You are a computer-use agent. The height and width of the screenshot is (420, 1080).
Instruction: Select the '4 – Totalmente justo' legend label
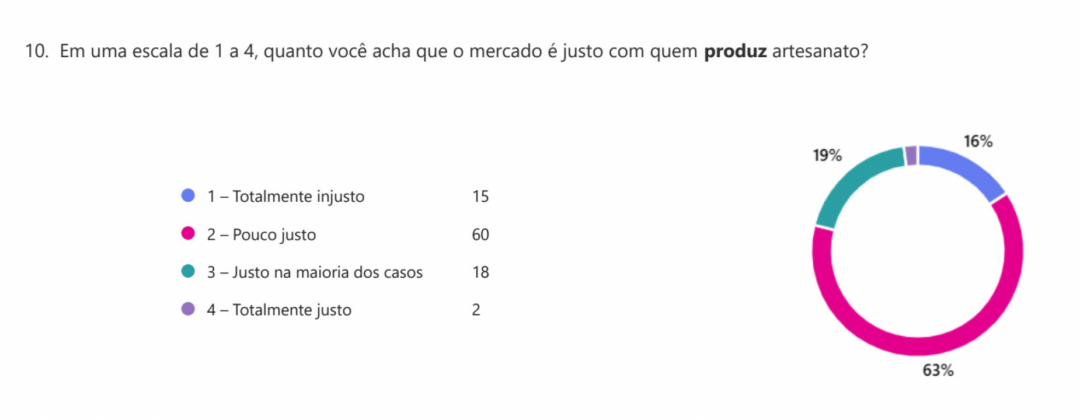[279, 310]
